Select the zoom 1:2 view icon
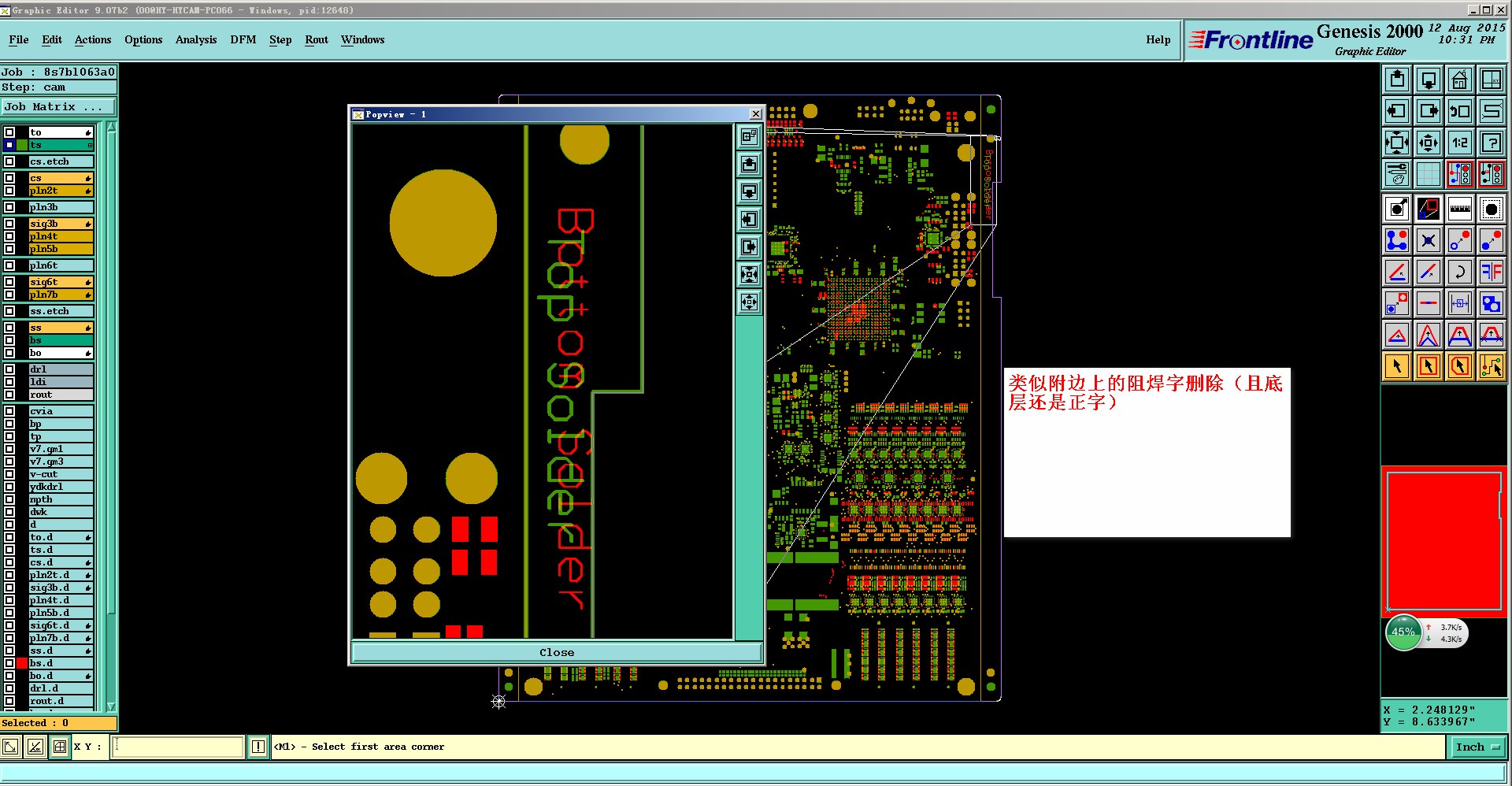 coord(1459,143)
